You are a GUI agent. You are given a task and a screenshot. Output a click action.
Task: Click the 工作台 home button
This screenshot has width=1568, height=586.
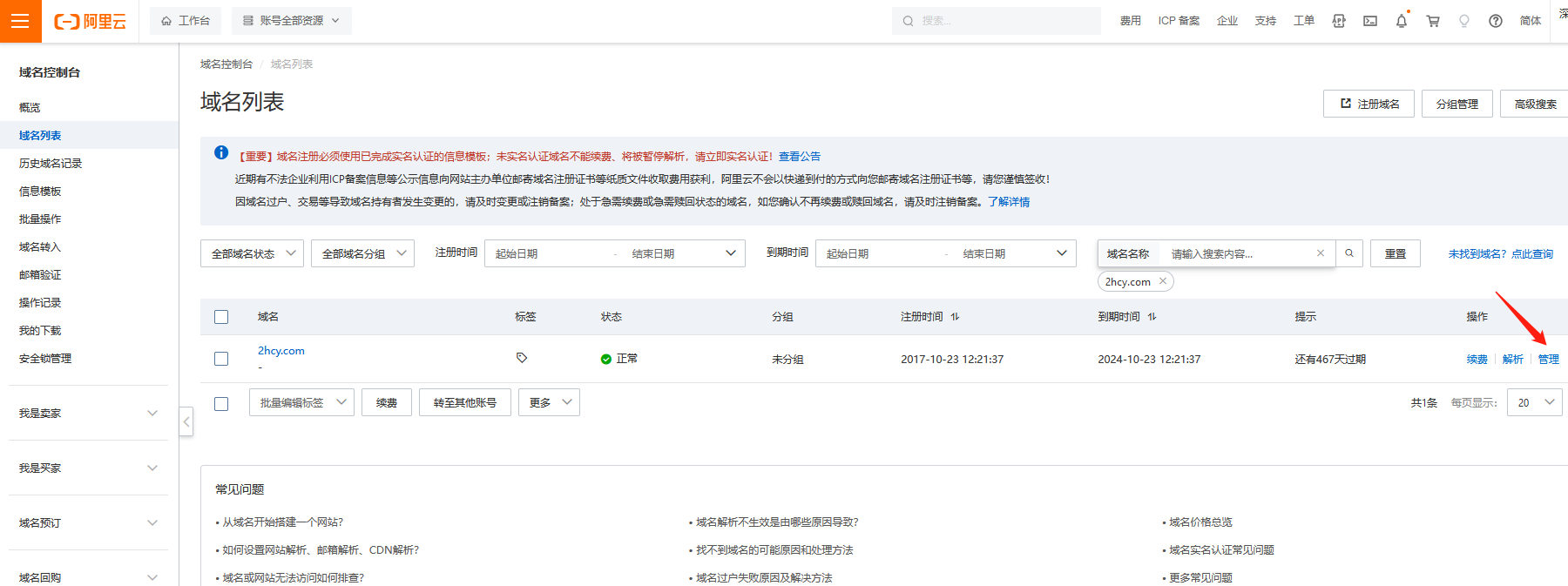click(186, 21)
